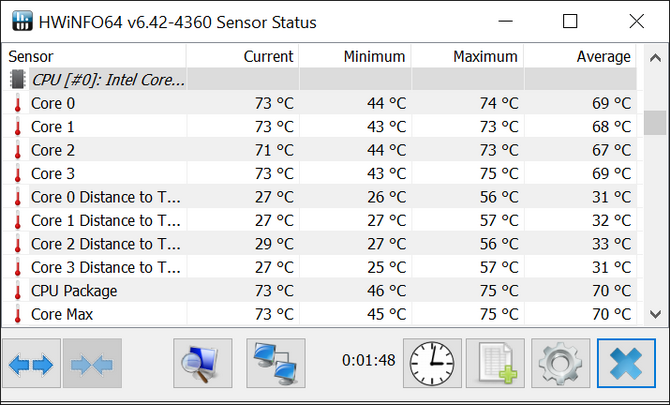Screen dimensions: 670x405
Task: Click Core 2 average value 67 °C
Action: (611, 150)
